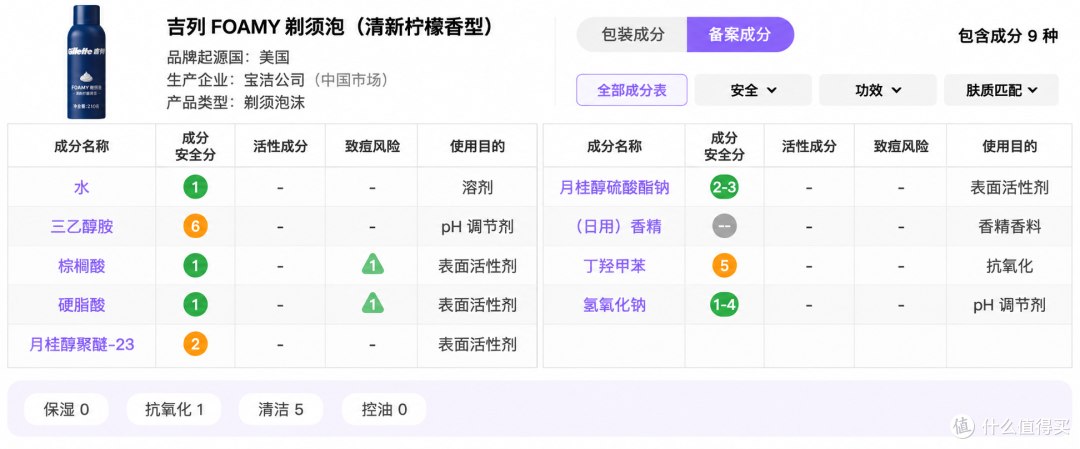Screen dimensions: 1080x449
Task: Open the 包装成分 tab
Action: [632, 35]
